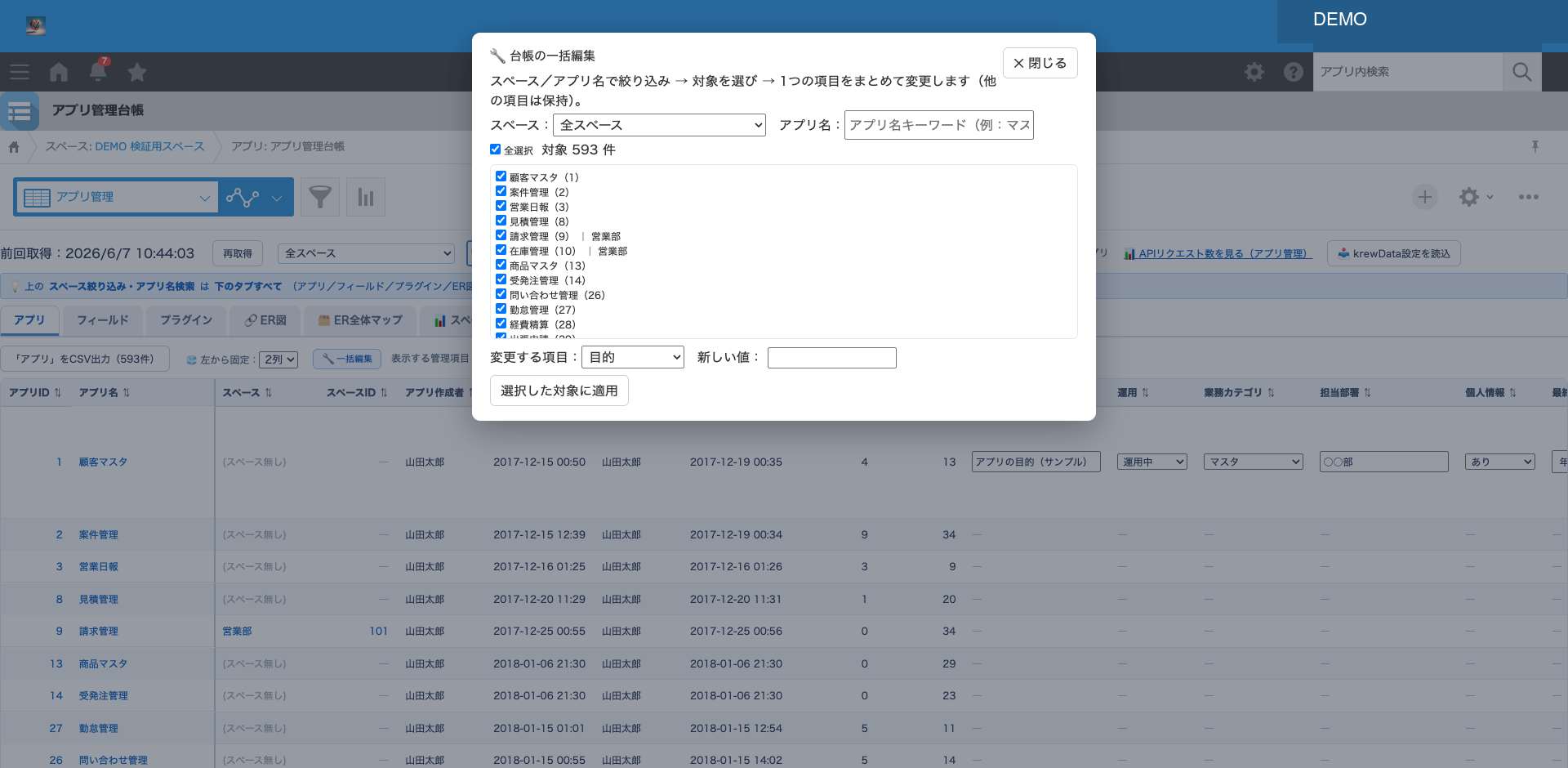1568x768 pixels.
Task: Switch to the ER図 tab
Action: tap(265, 320)
